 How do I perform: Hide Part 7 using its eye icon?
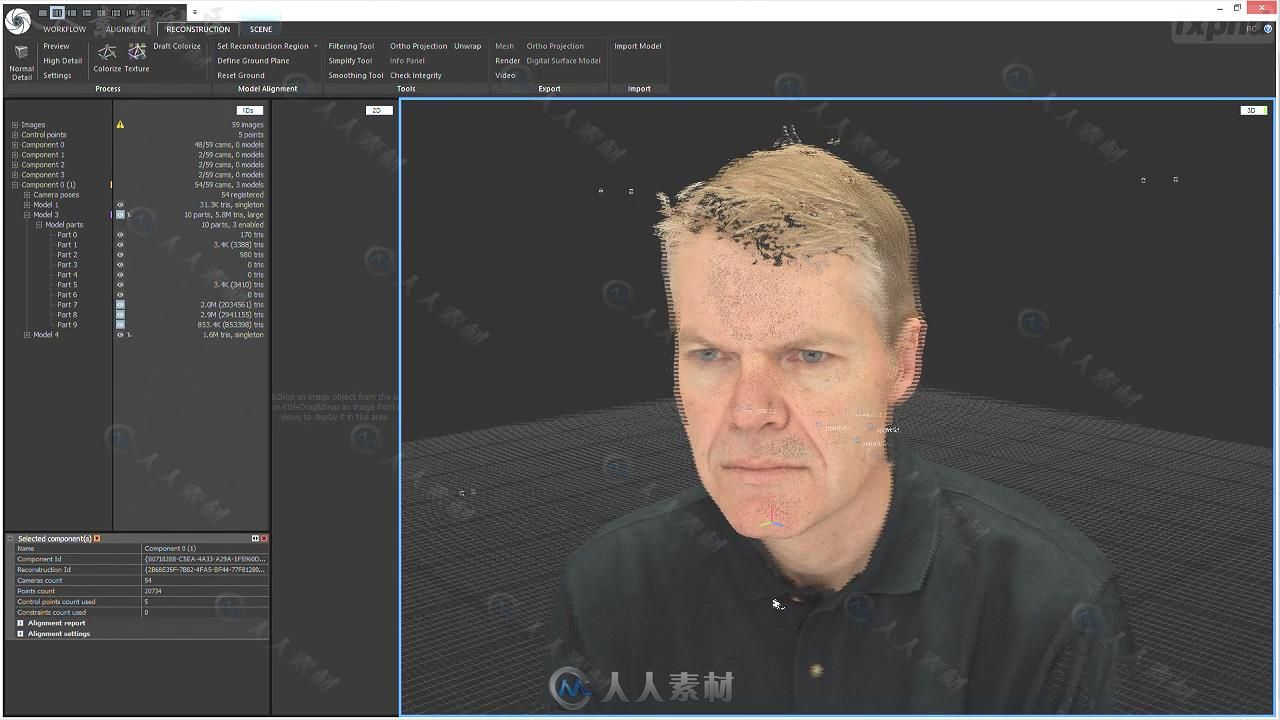120,305
